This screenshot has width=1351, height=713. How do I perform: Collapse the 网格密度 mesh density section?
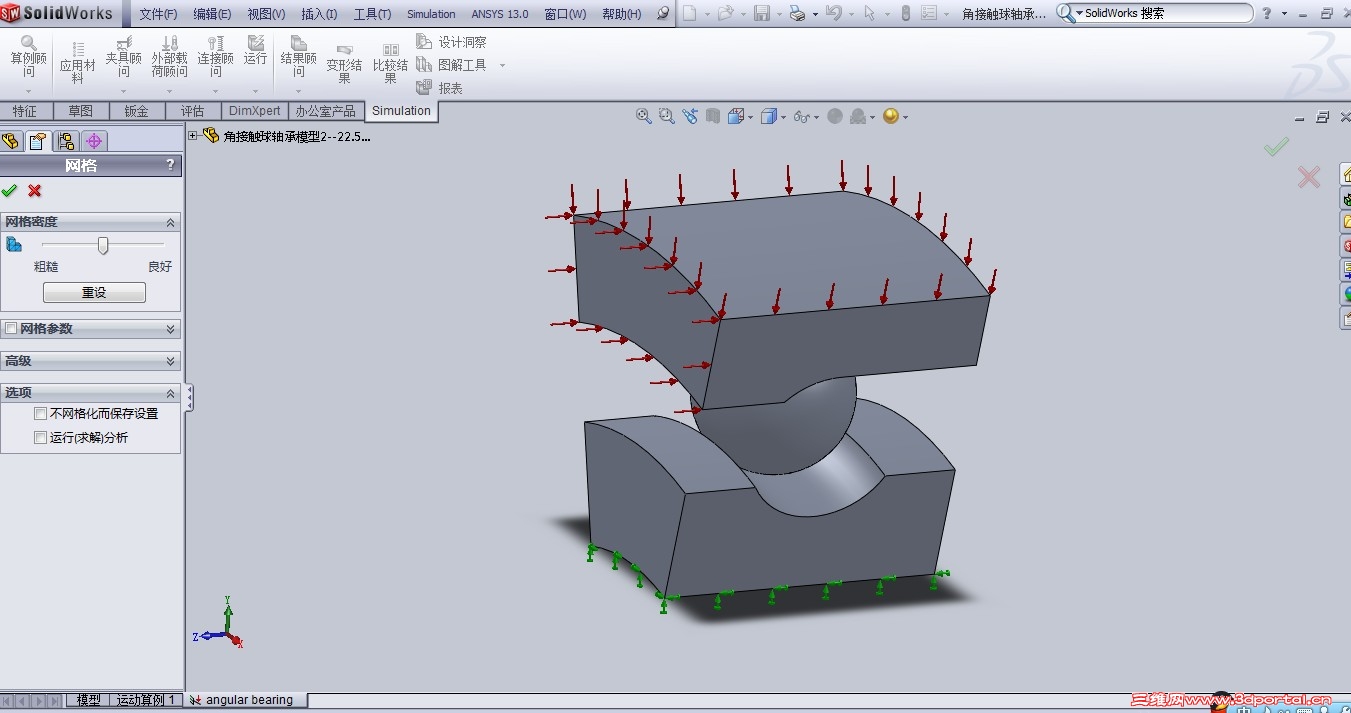[x=170, y=222]
